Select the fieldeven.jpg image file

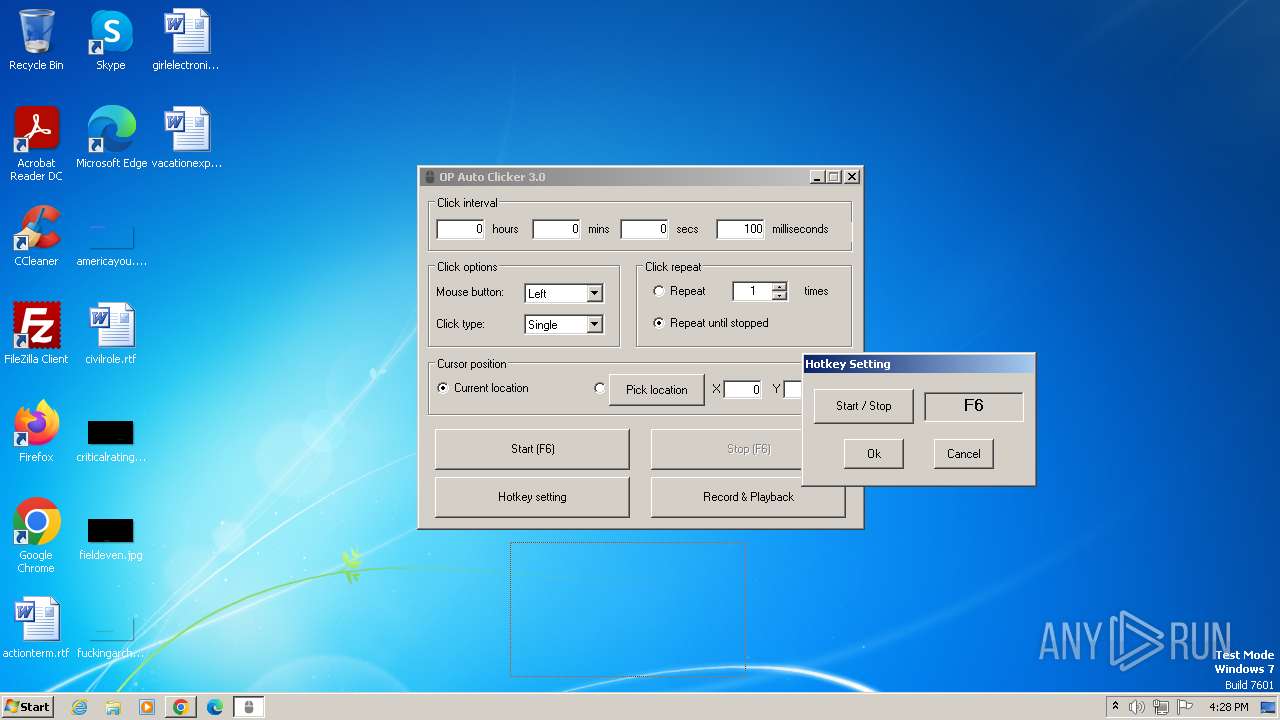(111, 538)
